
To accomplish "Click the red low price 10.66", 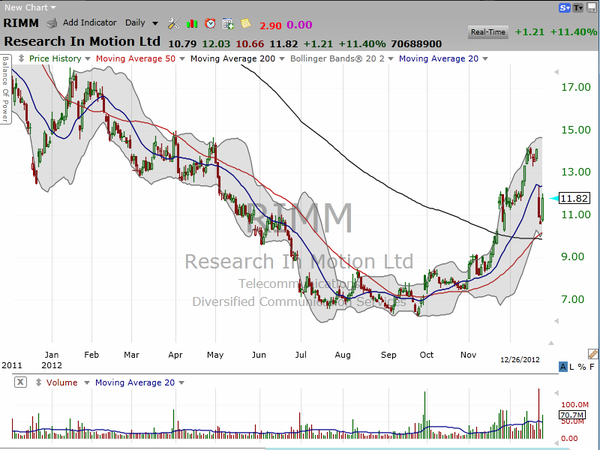I will click(249, 44).
